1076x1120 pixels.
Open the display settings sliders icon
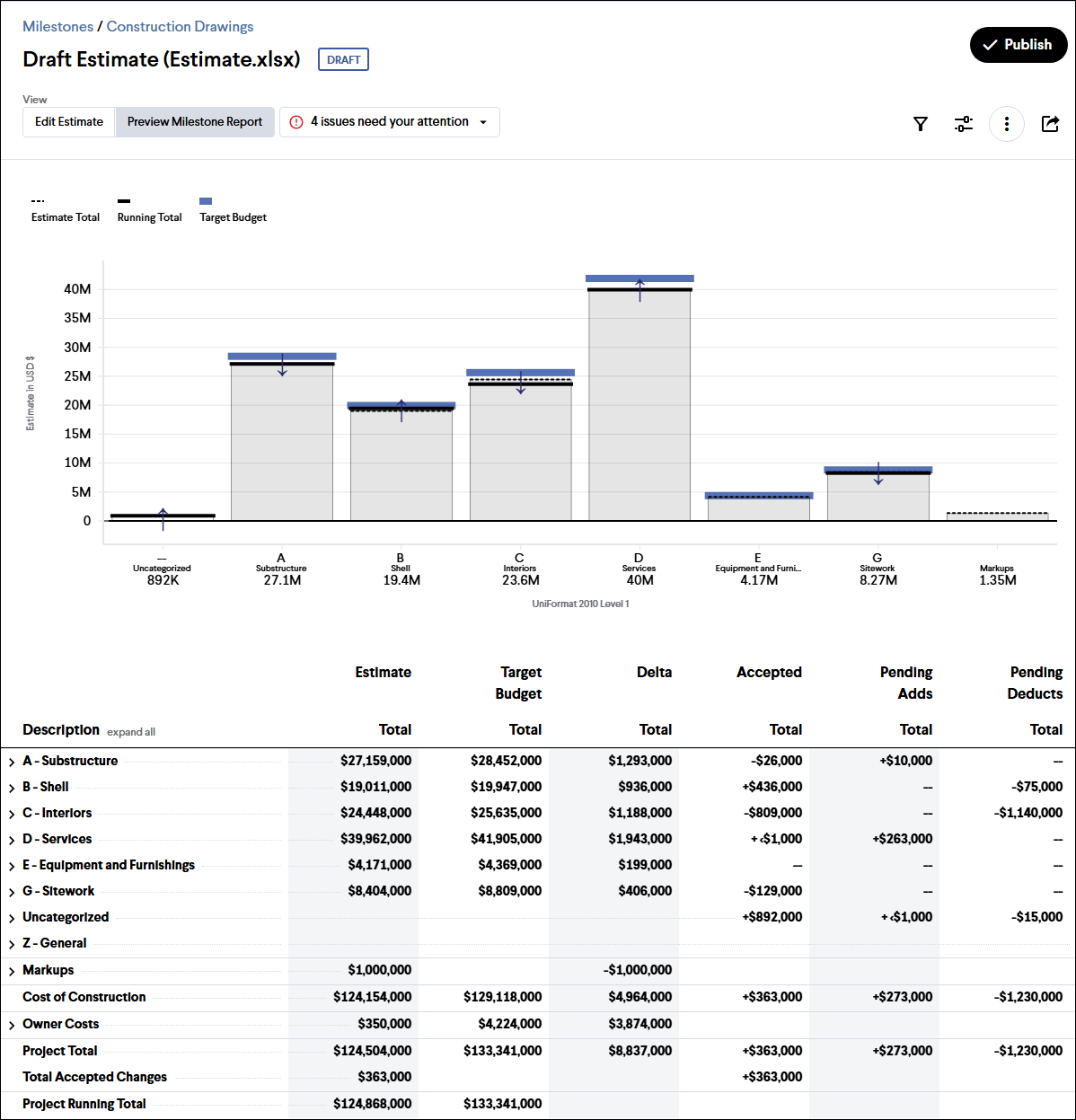coord(963,124)
